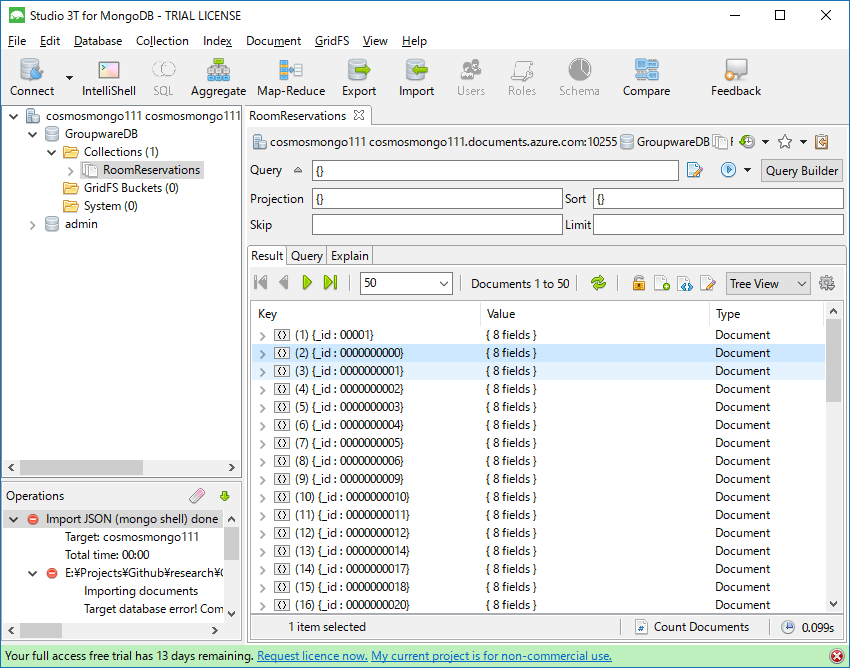Click the green refresh results icon
850x668 pixels.
tap(598, 282)
